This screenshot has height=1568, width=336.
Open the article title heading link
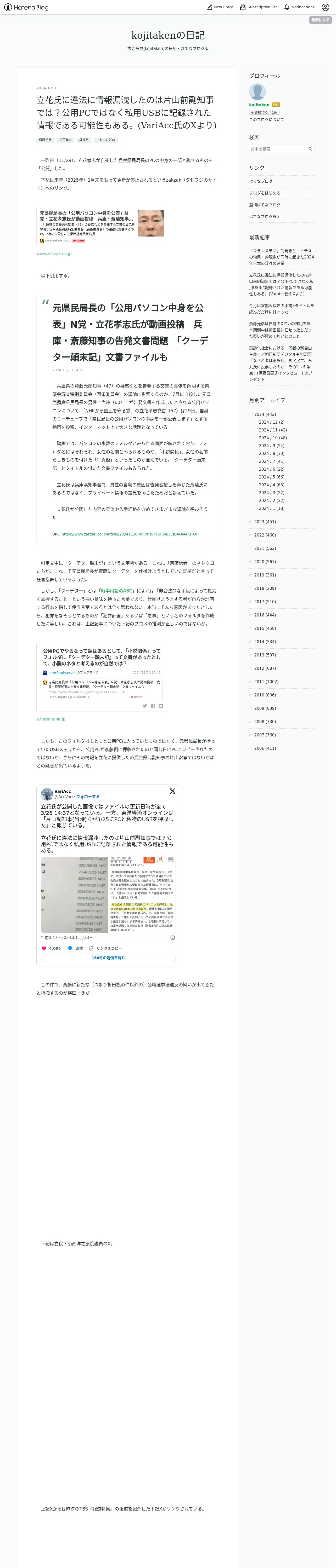pos(126,113)
